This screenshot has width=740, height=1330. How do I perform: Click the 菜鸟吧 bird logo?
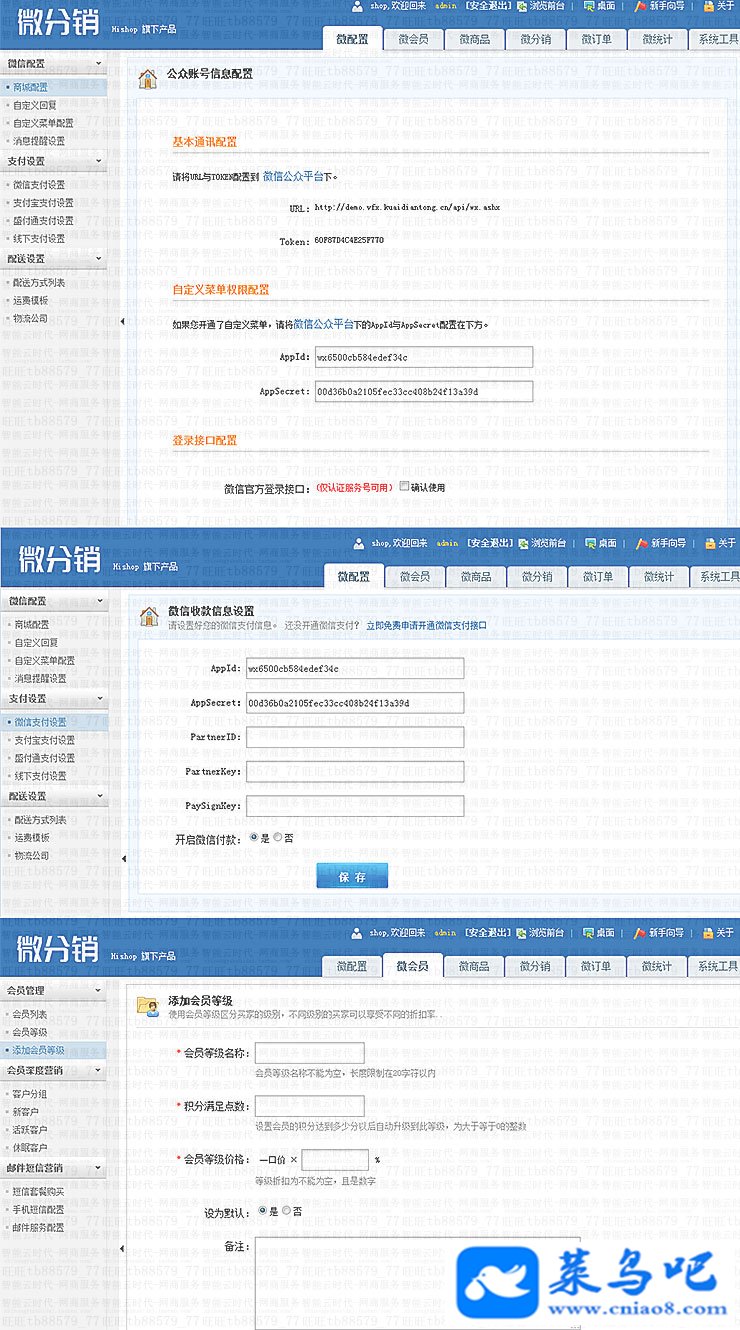(497, 1275)
